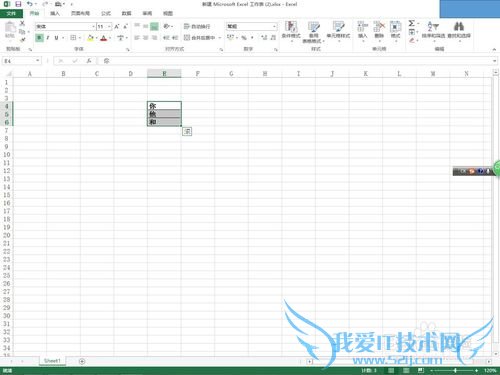
Task: Open the Clear eraser icon
Action: point(412,40)
